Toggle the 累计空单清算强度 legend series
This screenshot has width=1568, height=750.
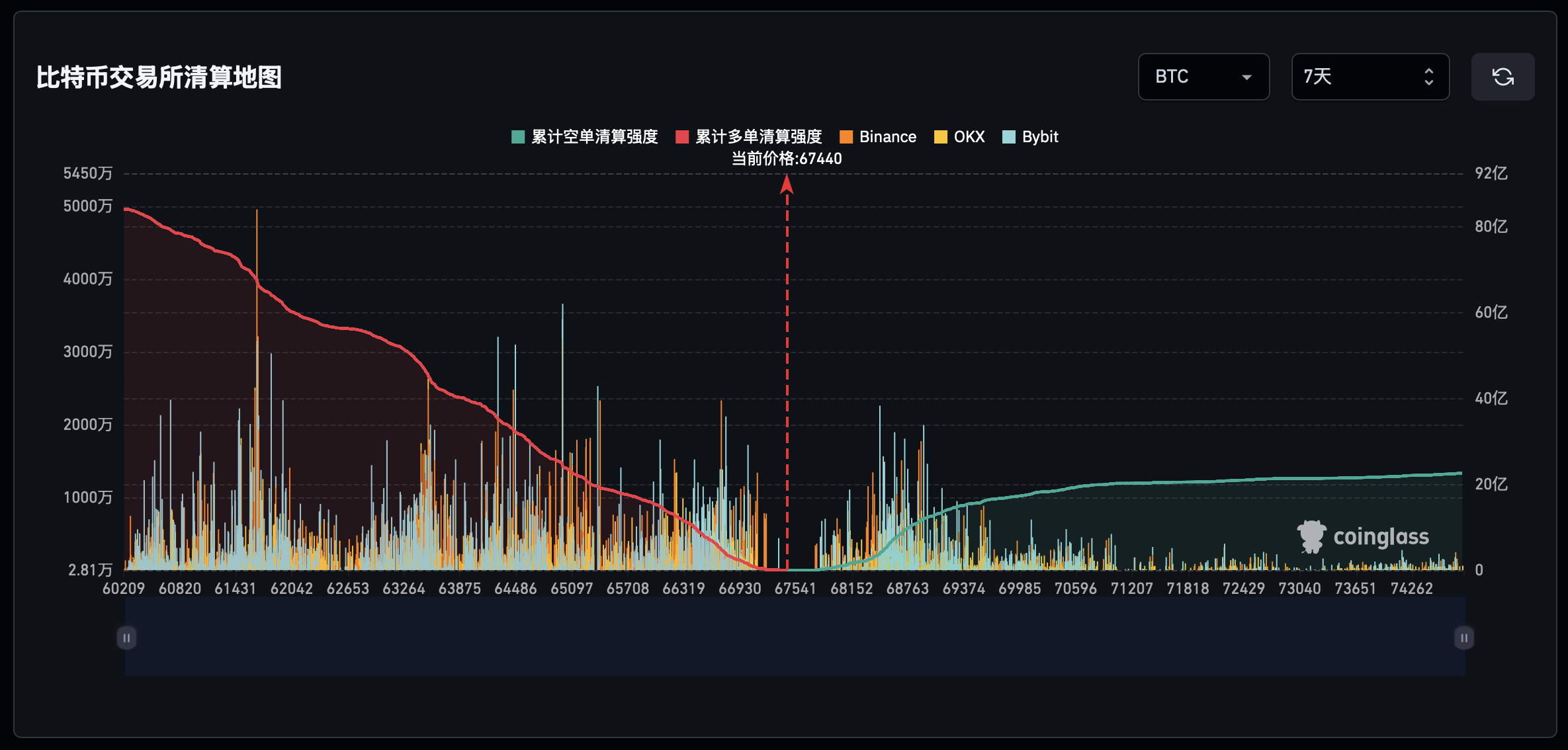[x=585, y=137]
